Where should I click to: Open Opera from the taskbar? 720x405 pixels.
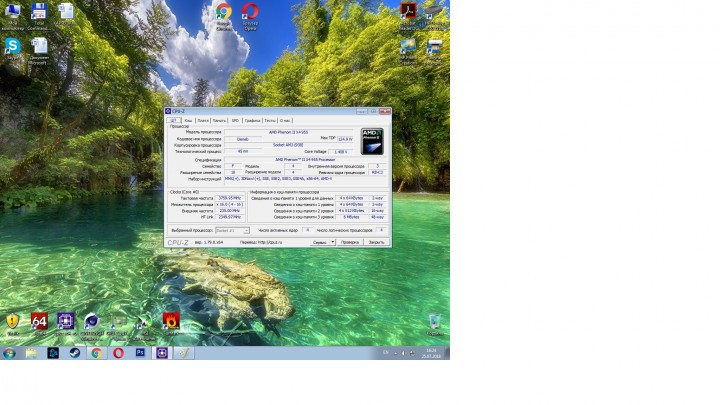[x=118, y=353]
